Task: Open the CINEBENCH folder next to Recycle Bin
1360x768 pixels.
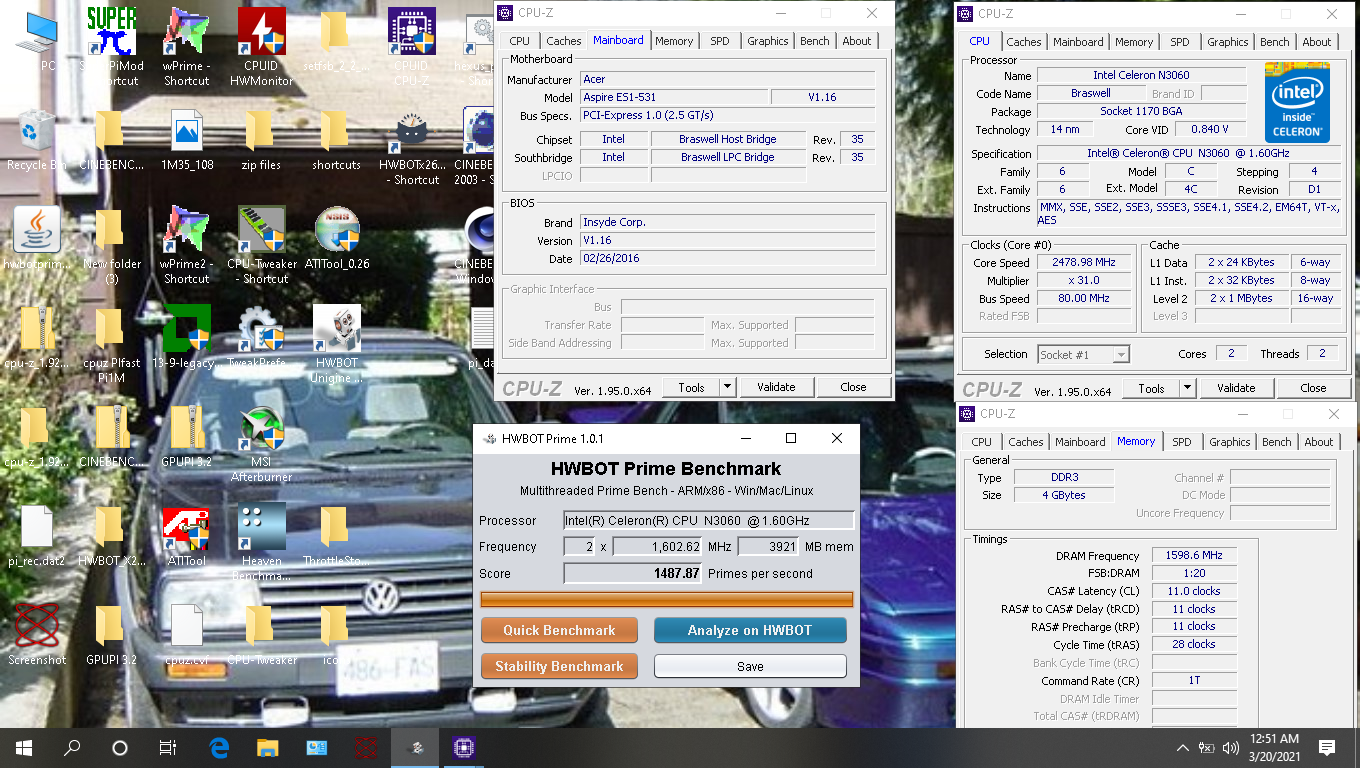Action: point(112,140)
